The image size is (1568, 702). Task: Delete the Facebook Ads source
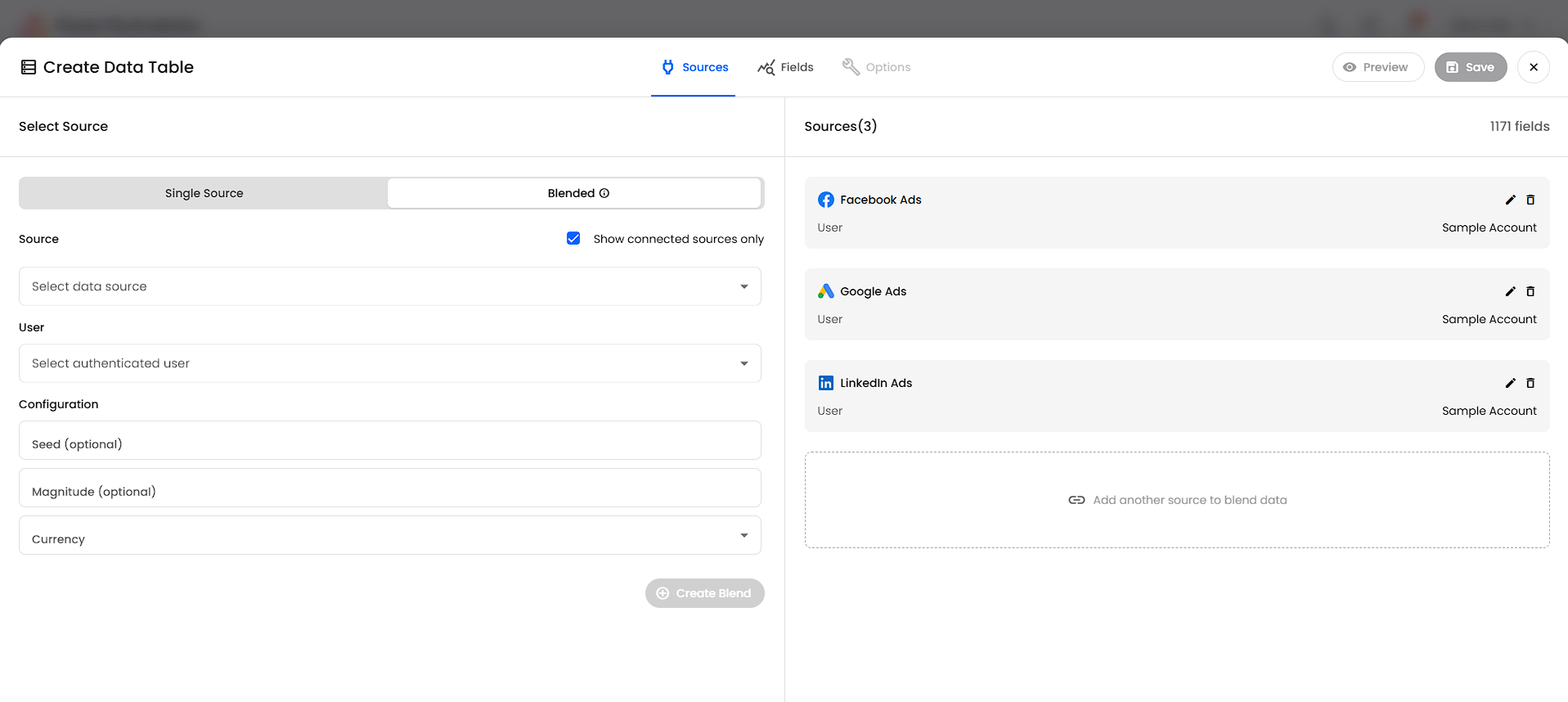coord(1530,200)
